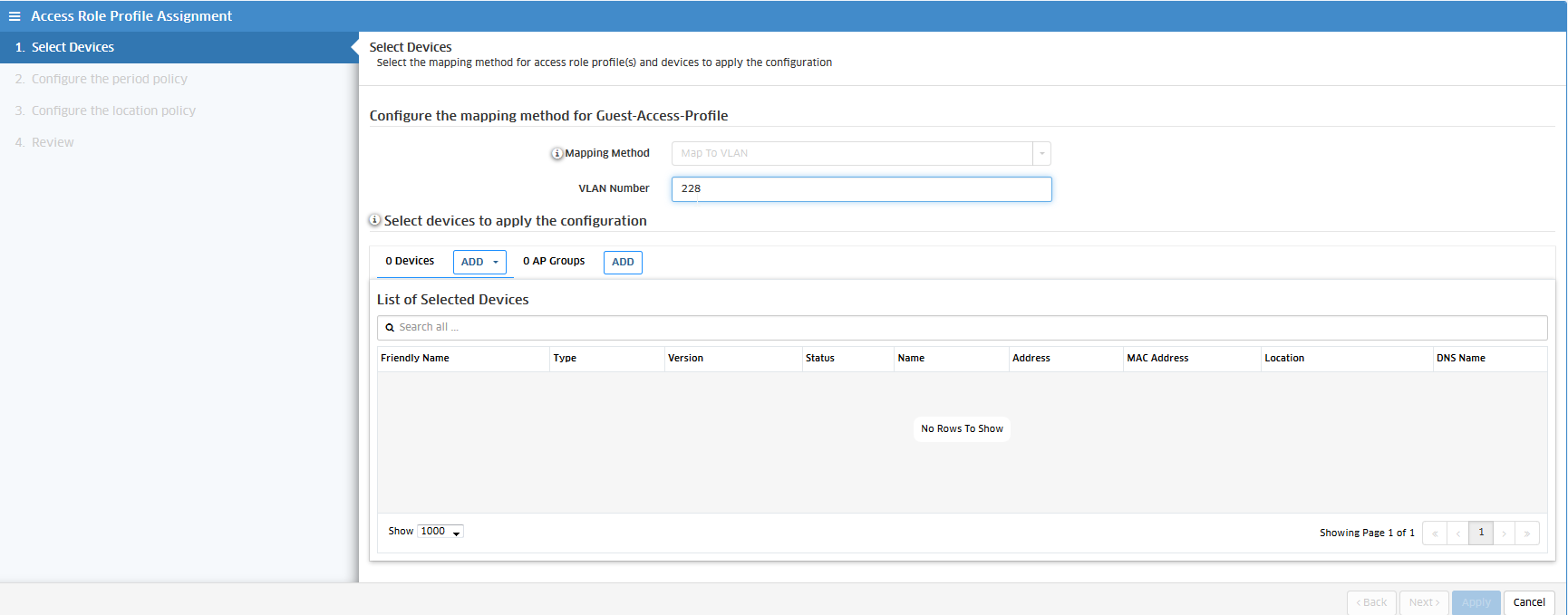Screen dimensions: 1568x615
Task: Click in the VLAN Number field
Action: click(x=861, y=189)
